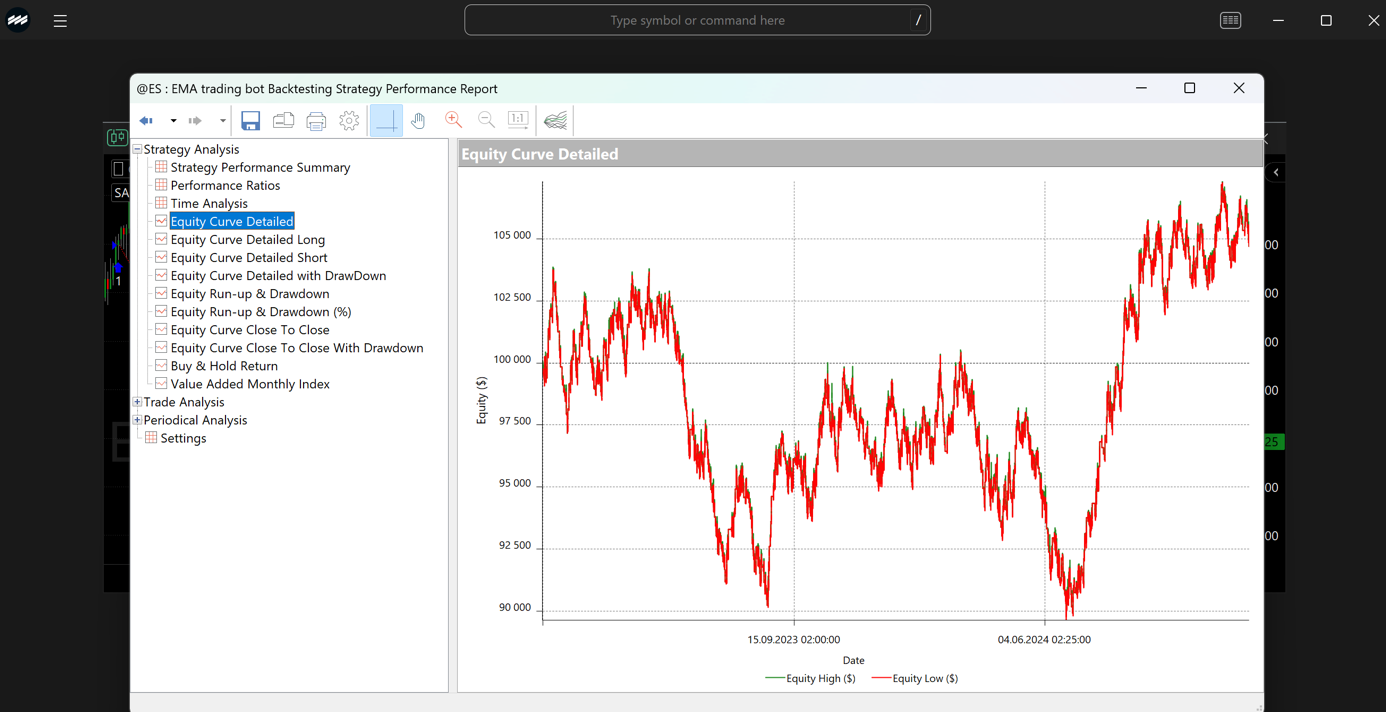Collapse the Strategy Analysis tree node
The height and width of the screenshot is (712, 1386).
[137, 149]
